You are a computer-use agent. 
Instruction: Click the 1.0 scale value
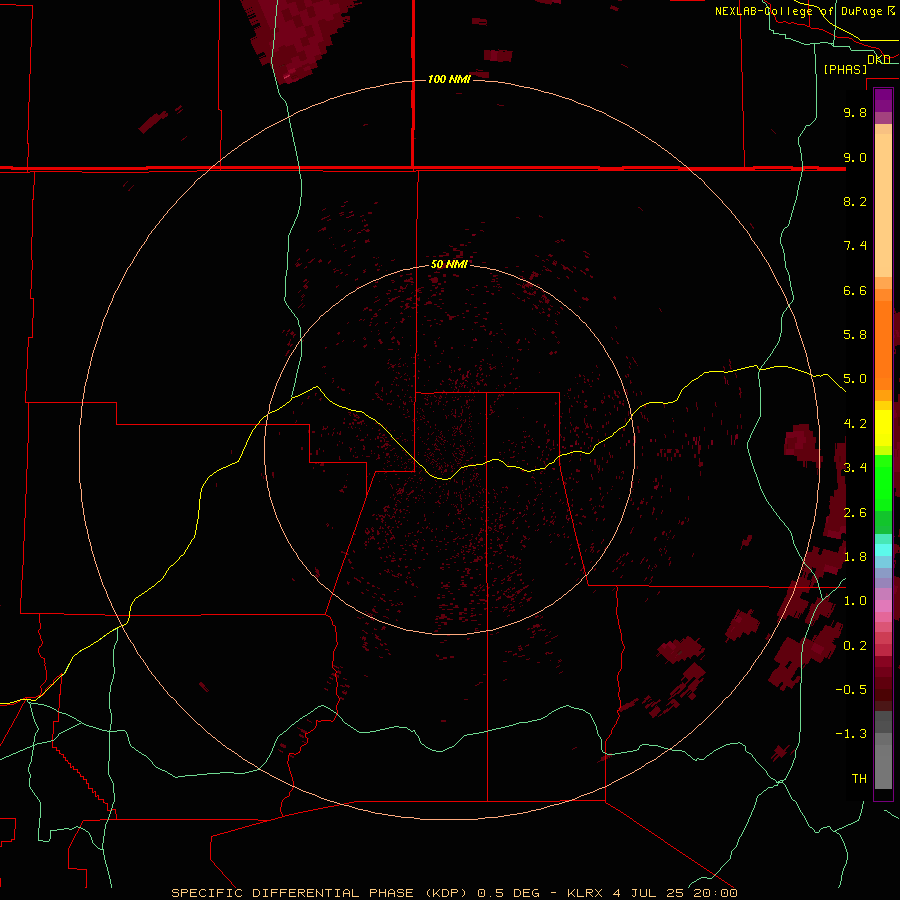[855, 601]
